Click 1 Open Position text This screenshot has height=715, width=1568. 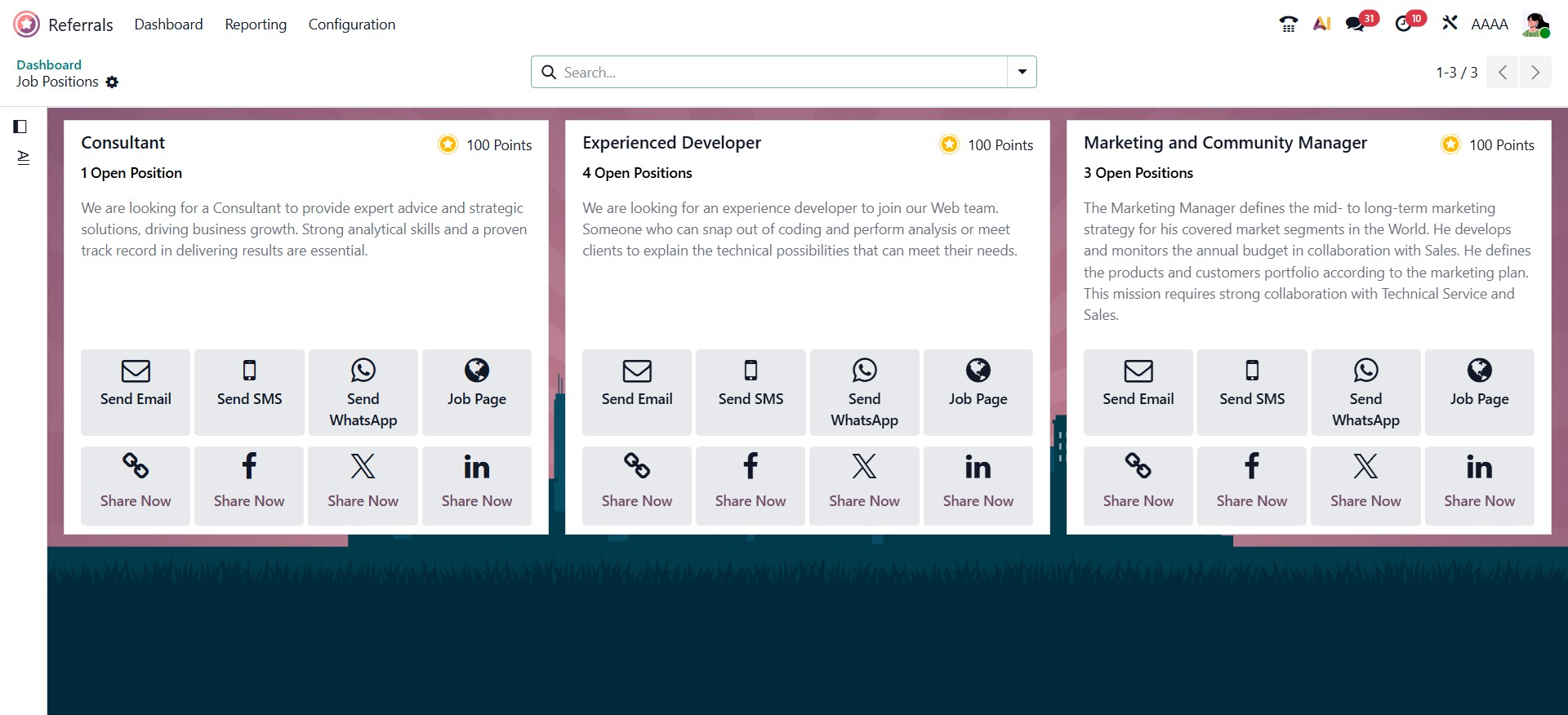(x=131, y=173)
